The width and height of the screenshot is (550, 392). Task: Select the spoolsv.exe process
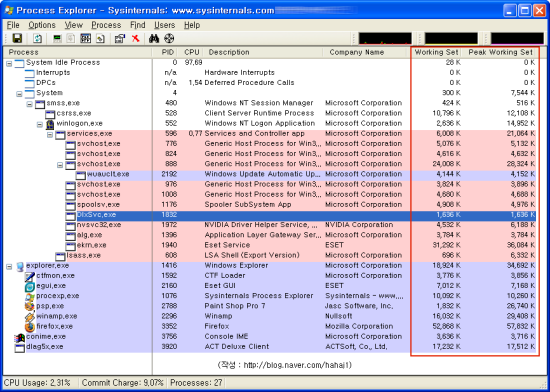[x=98, y=205]
